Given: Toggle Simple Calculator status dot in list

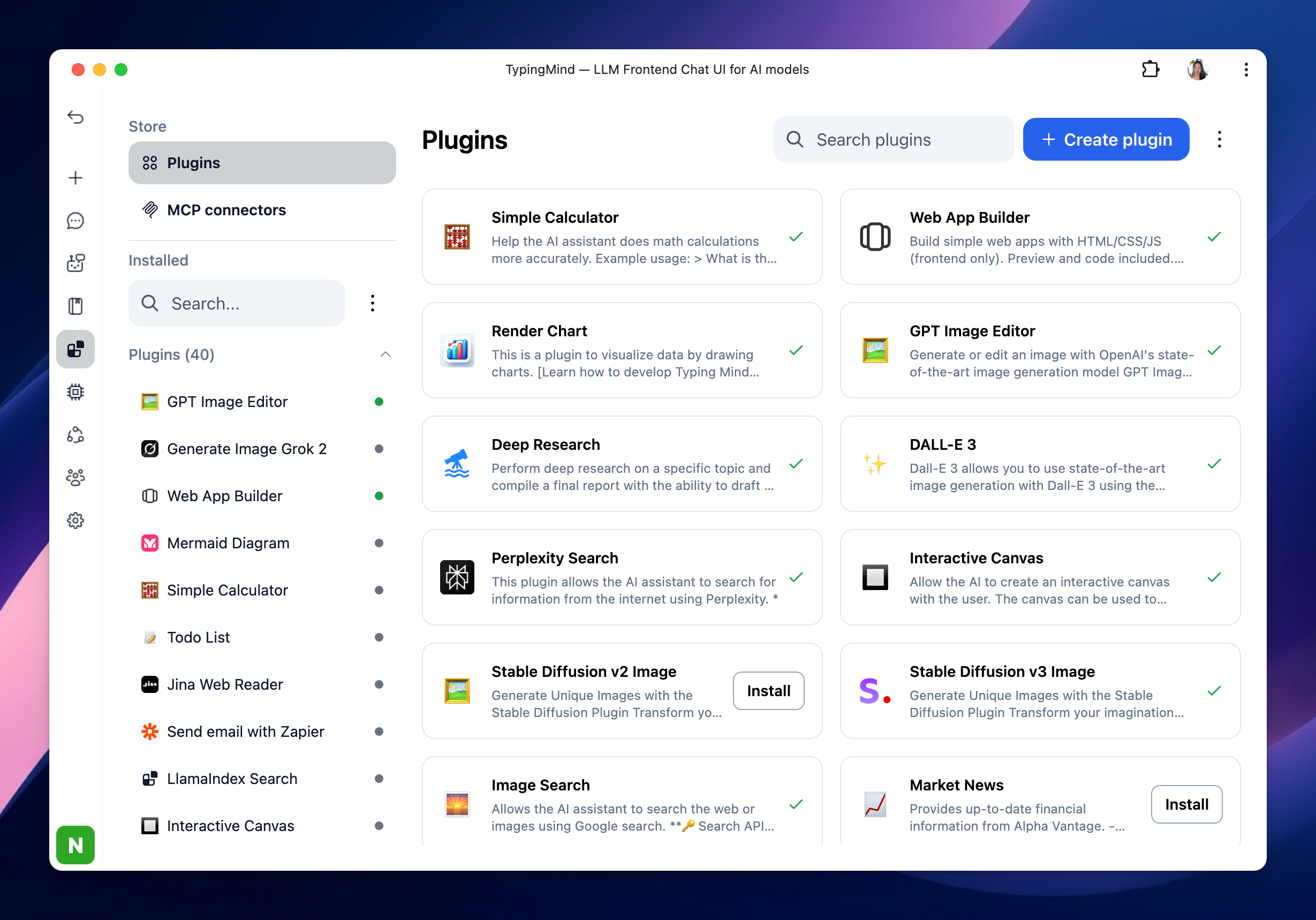Looking at the screenshot, I should (x=379, y=590).
